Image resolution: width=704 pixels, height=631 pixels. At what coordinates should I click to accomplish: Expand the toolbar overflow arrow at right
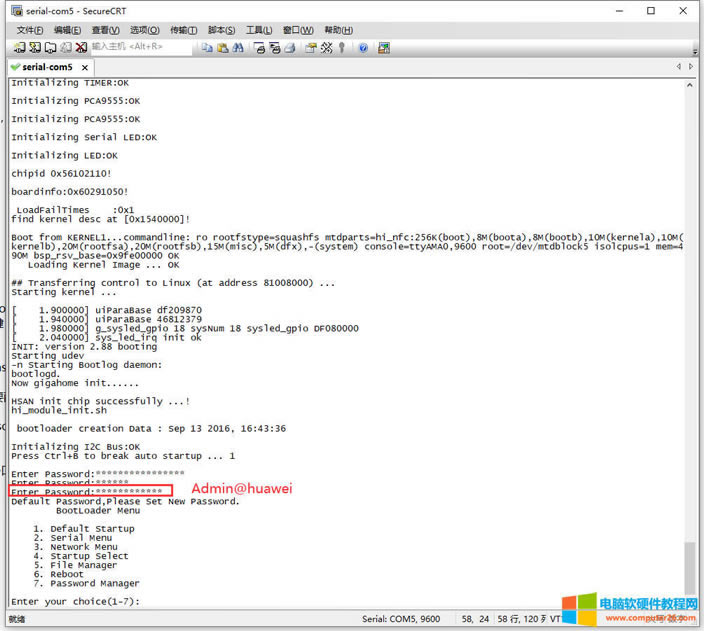click(x=694, y=47)
